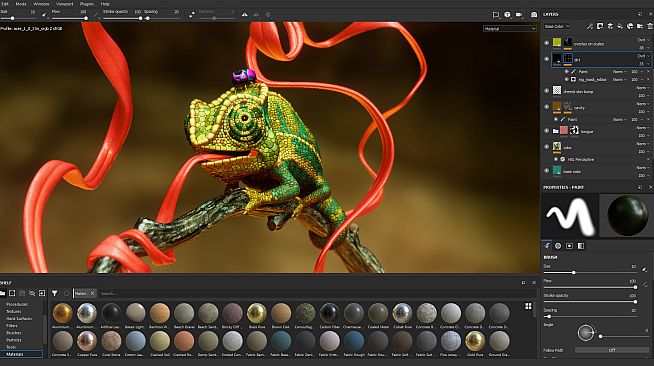
Task: Click the material sphere preview in Properties
Action: pyautogui.click(x=627, y=216)
